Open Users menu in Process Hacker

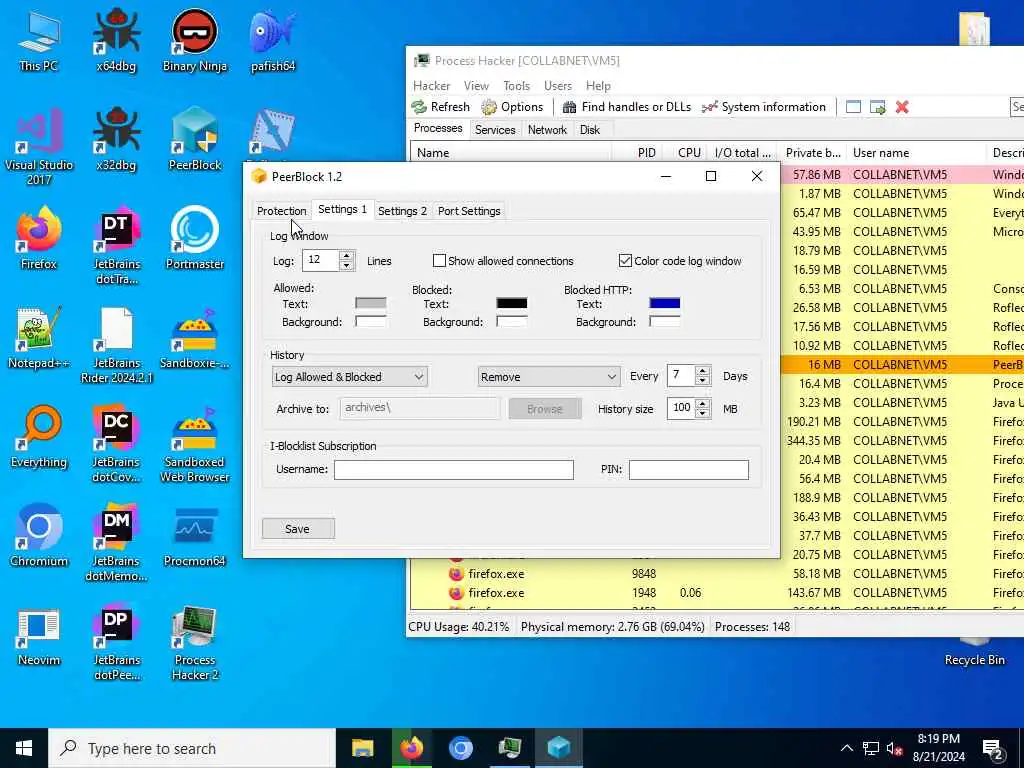click(558, 86)
